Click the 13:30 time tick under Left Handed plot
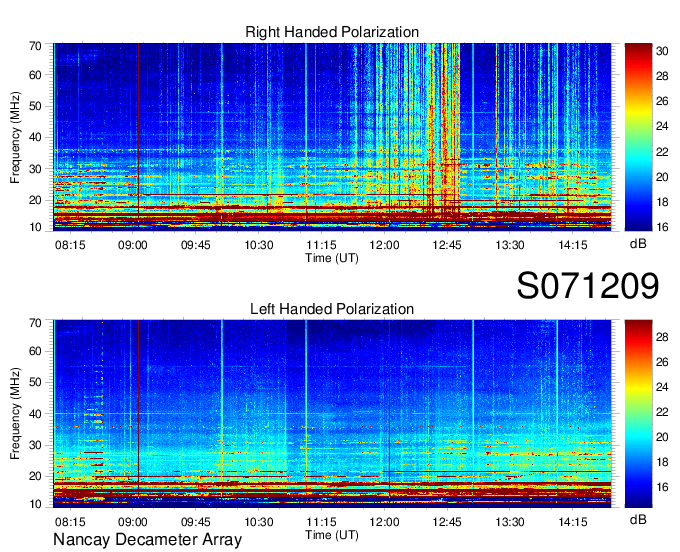This screenshot has height=552, width=680. click(x=510, y=521)
